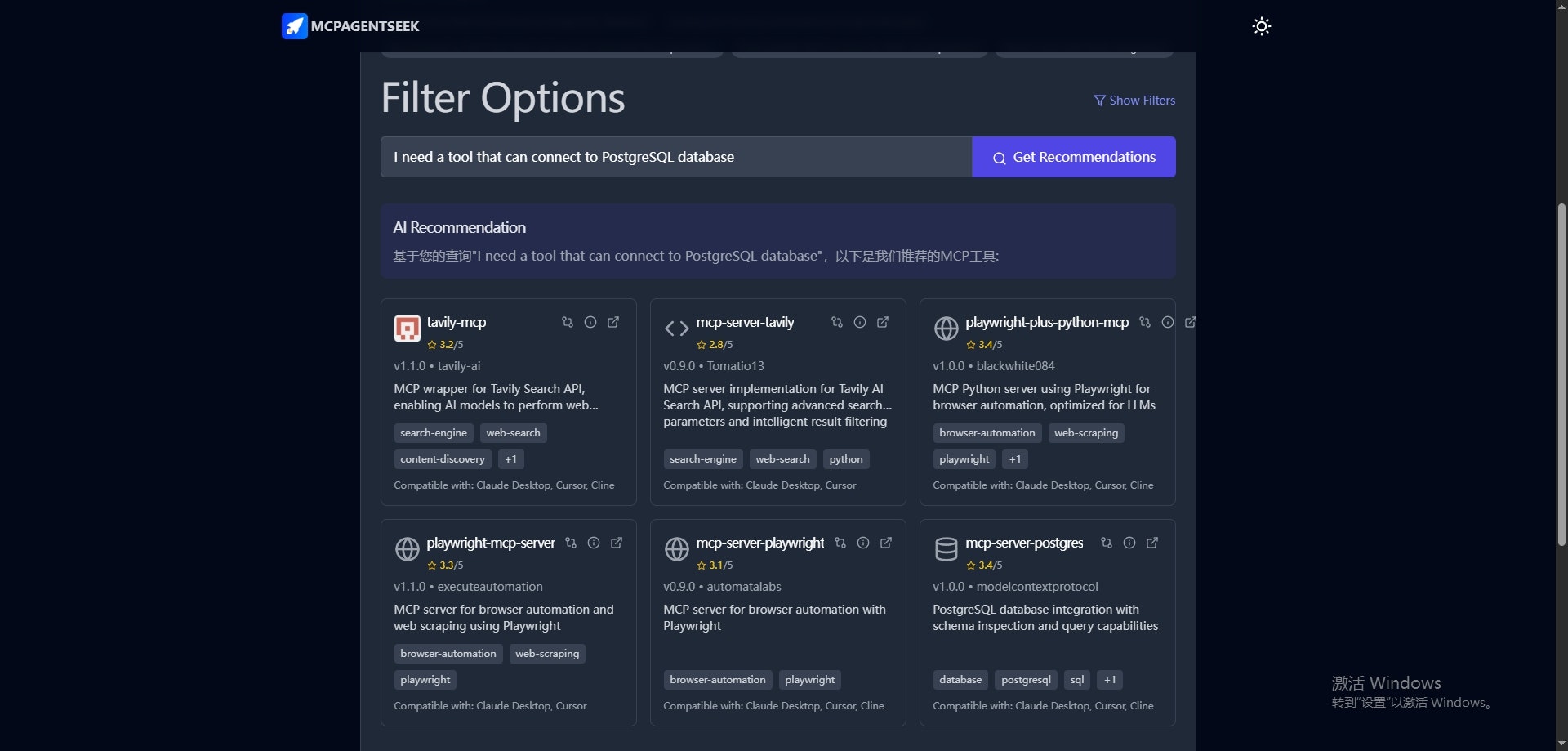The width and height of the screenshot is (1568, 751).
Task: Open the playwright-plus-python-mcp title link
Action: [x=1047, y=322]
